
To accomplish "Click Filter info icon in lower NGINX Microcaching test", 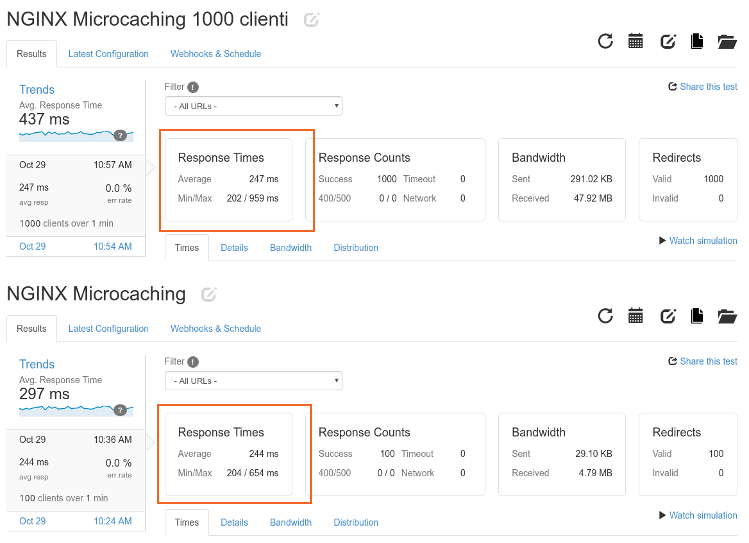I will (x=193, y=362).
